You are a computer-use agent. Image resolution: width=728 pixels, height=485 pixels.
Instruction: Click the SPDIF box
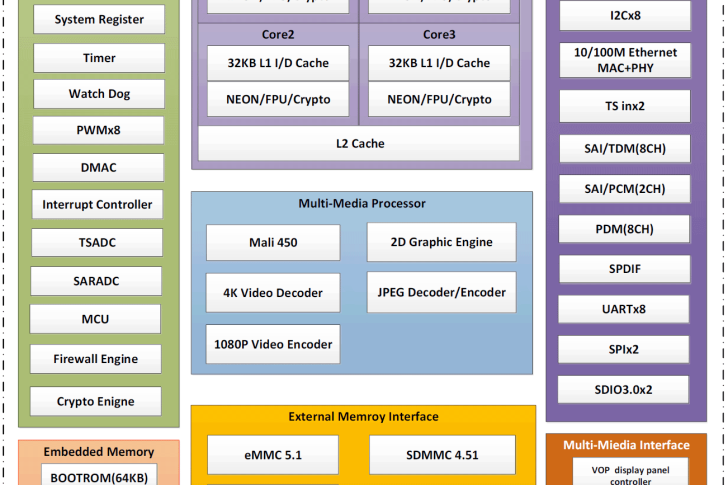(x=624, y=270)
